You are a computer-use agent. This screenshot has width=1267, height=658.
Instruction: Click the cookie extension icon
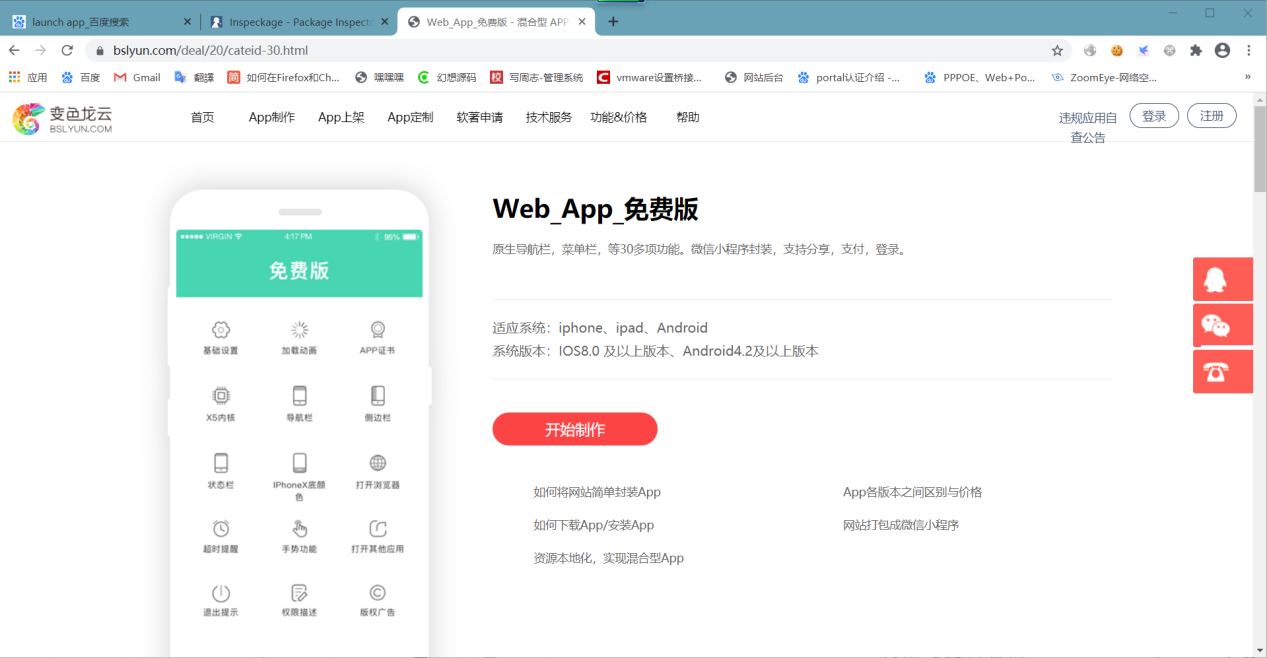1117,50
